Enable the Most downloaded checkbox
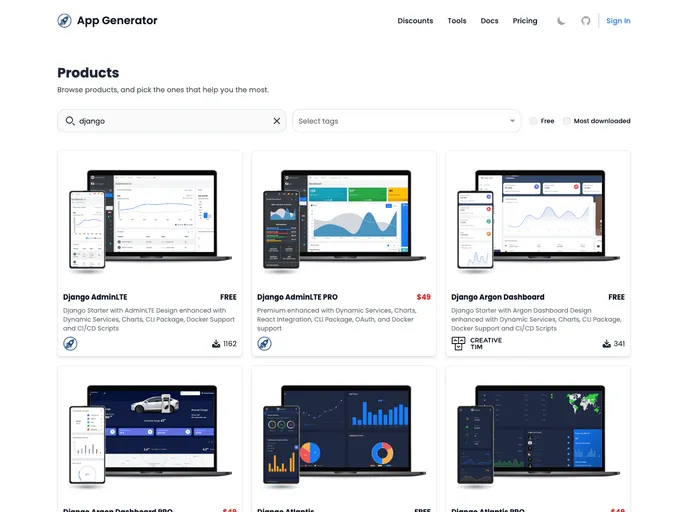The width and height of the screenshot is (688, 512). [x=567, y=121]
